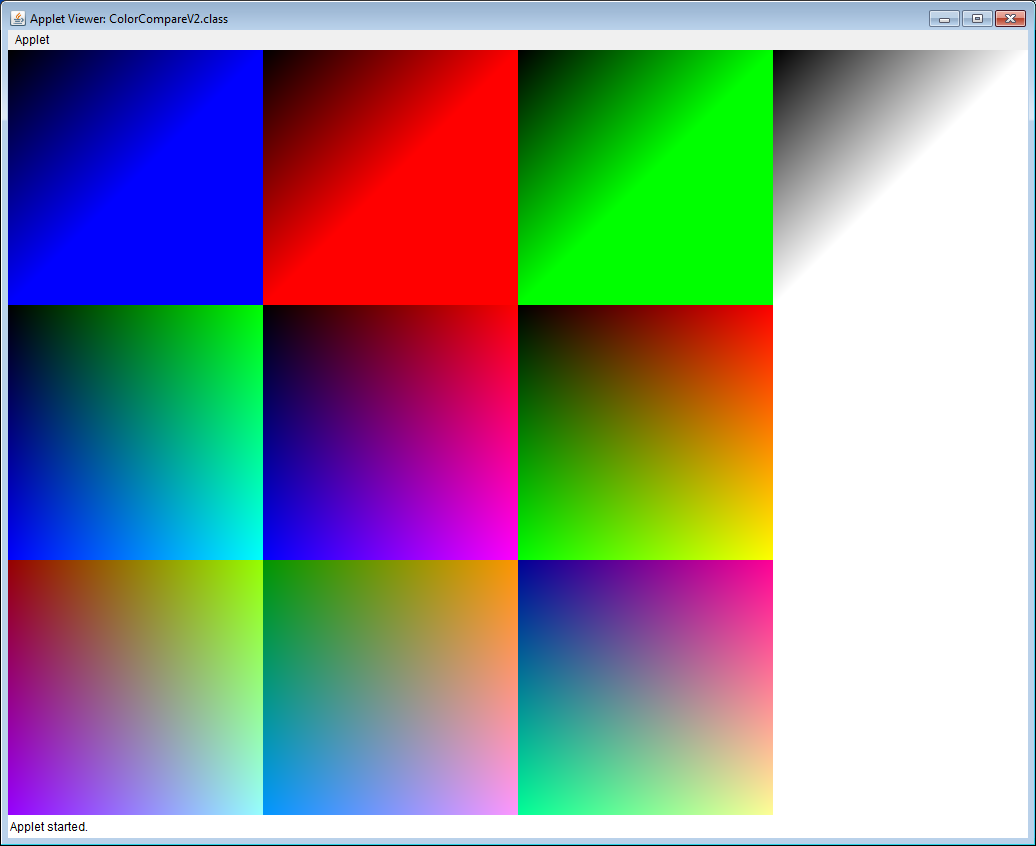Open the Applet menu

click(x=31, y=39)
